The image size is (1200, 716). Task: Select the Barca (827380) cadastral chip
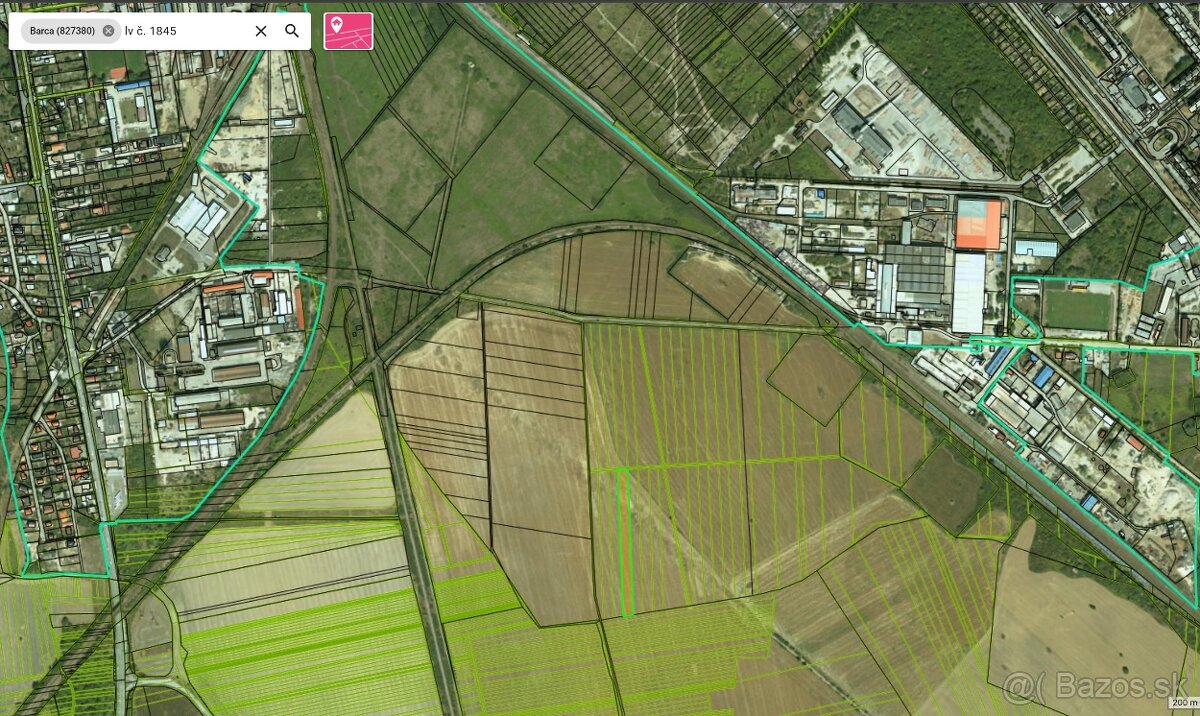(x=62, y=31)
